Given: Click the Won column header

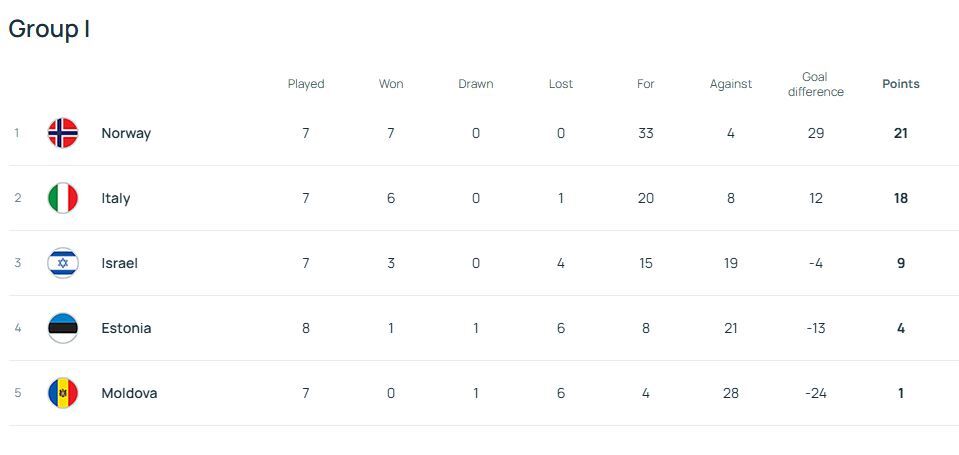Looking at the screenshot, I should pos(391,84).
